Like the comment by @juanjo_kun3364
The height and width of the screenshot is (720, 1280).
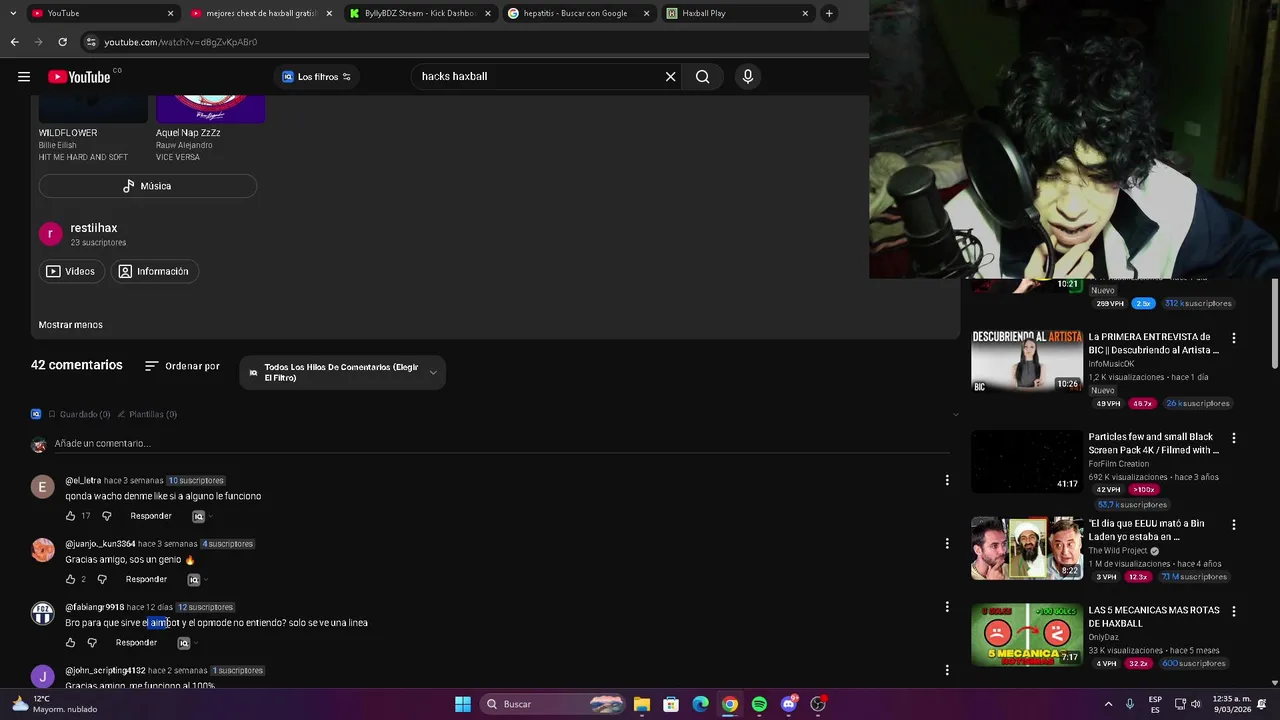[70, 579]
